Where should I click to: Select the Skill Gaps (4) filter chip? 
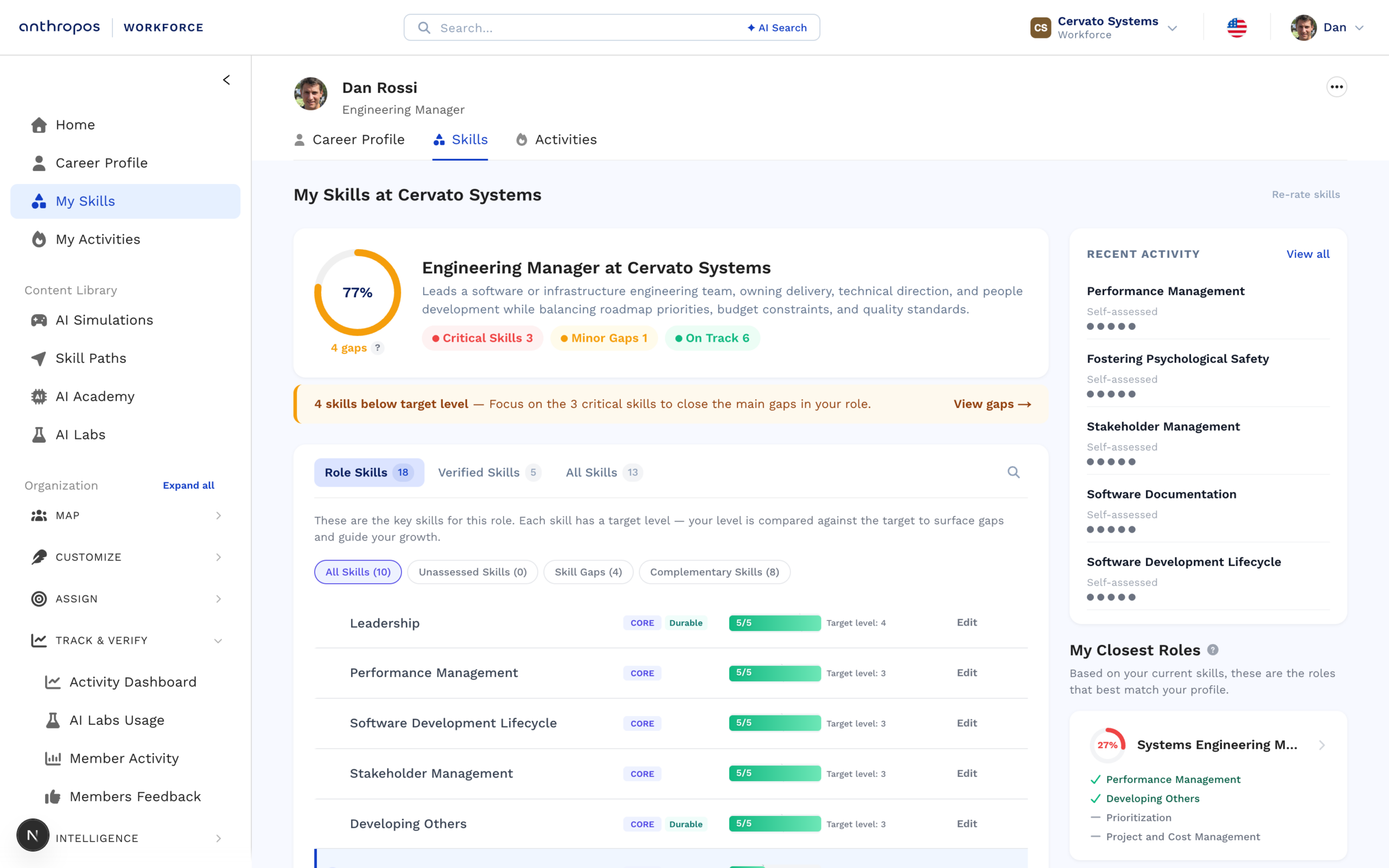588,572
